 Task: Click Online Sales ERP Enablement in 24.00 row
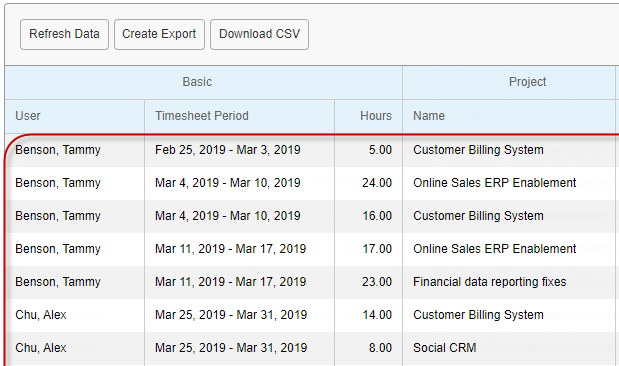[x=495, y=183]
